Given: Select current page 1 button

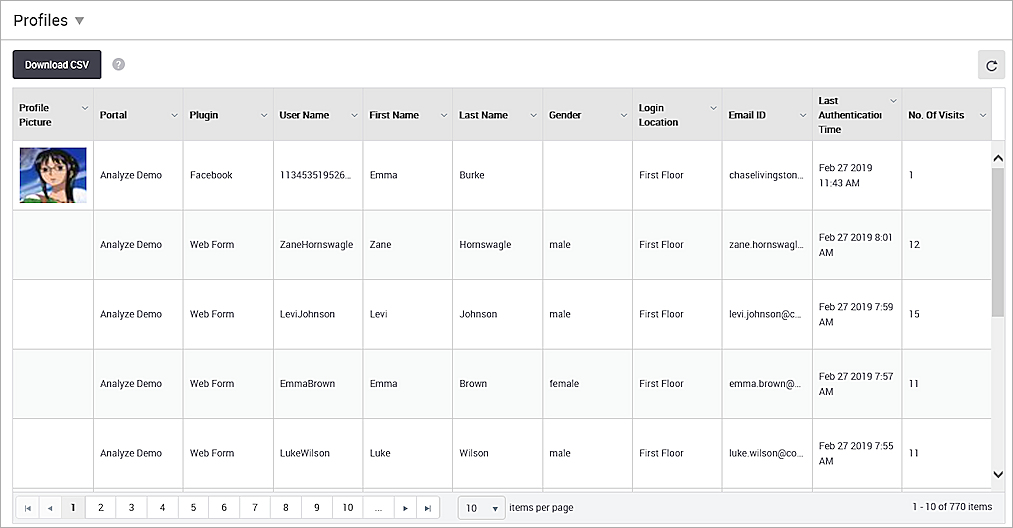Looking at the screenshot, I should (x=73, y=508).
